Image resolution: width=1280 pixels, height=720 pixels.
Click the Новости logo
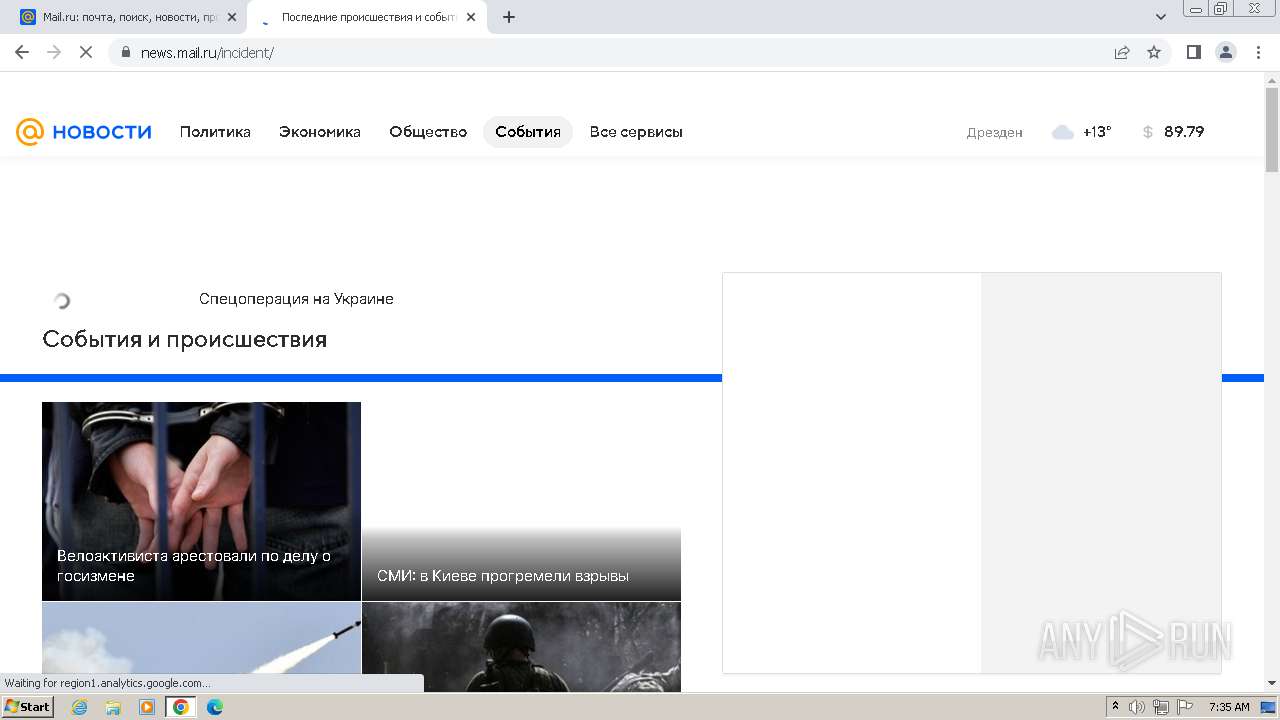[84, 132]
